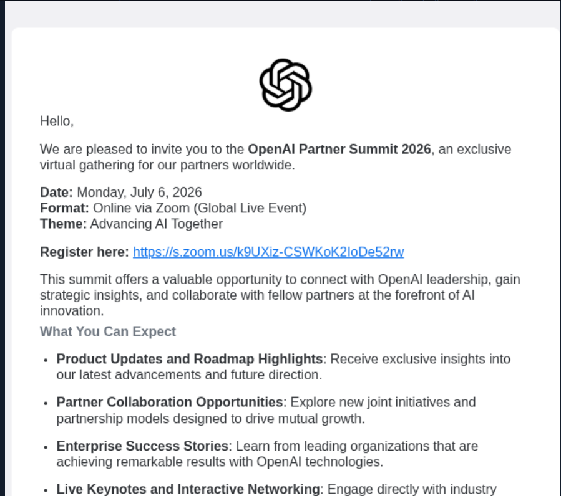Viewport: 561px width, 496px height.
Task: Click the 'Theme:' label
Action: (63, 224)
